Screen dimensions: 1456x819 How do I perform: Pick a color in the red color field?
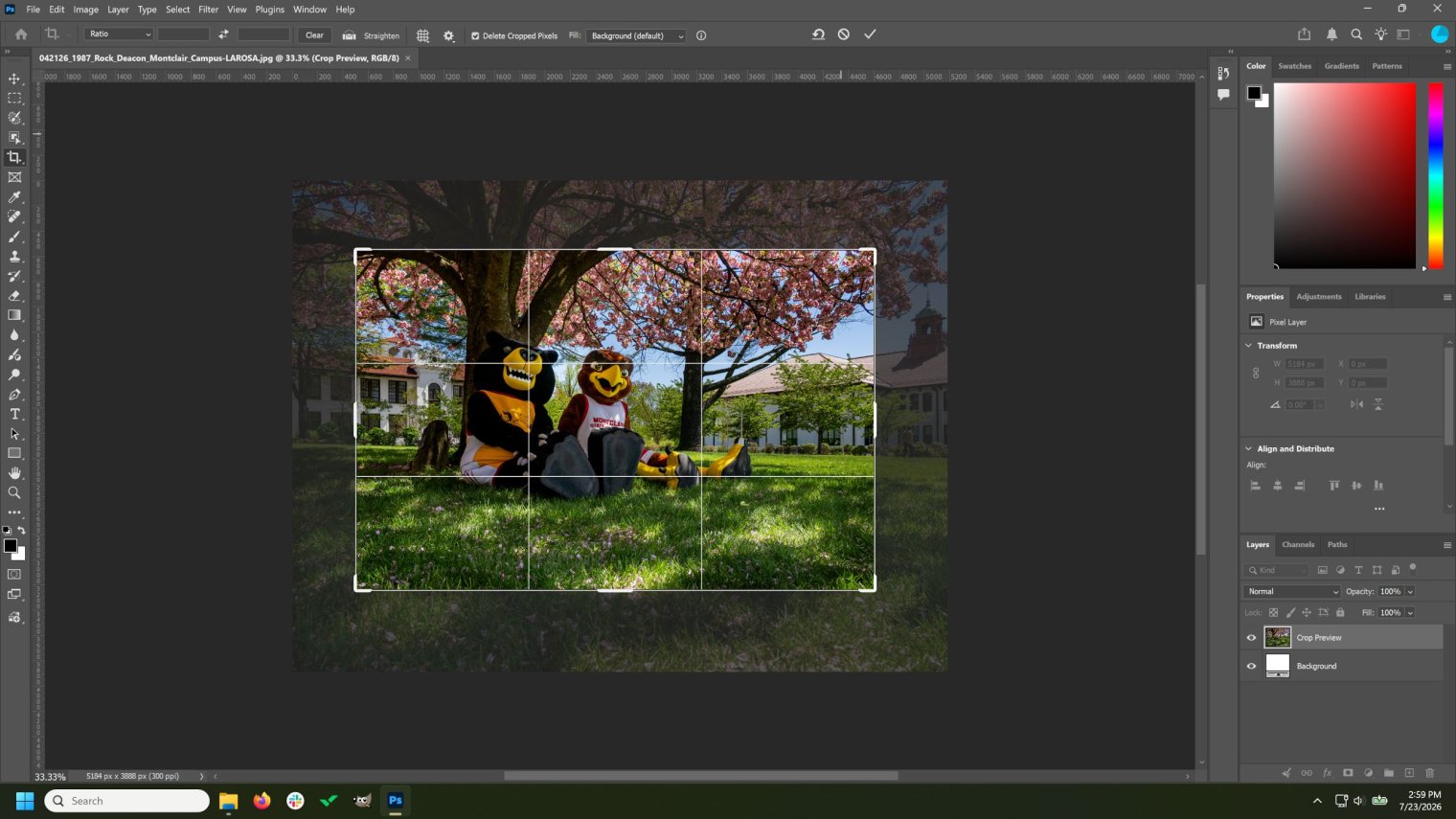[1344, 175]
